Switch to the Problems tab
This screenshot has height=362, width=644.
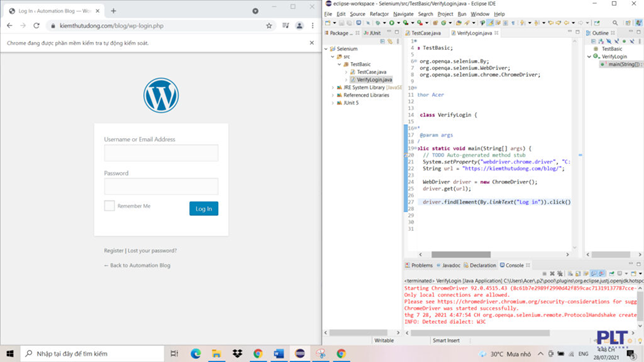(419, 265)
